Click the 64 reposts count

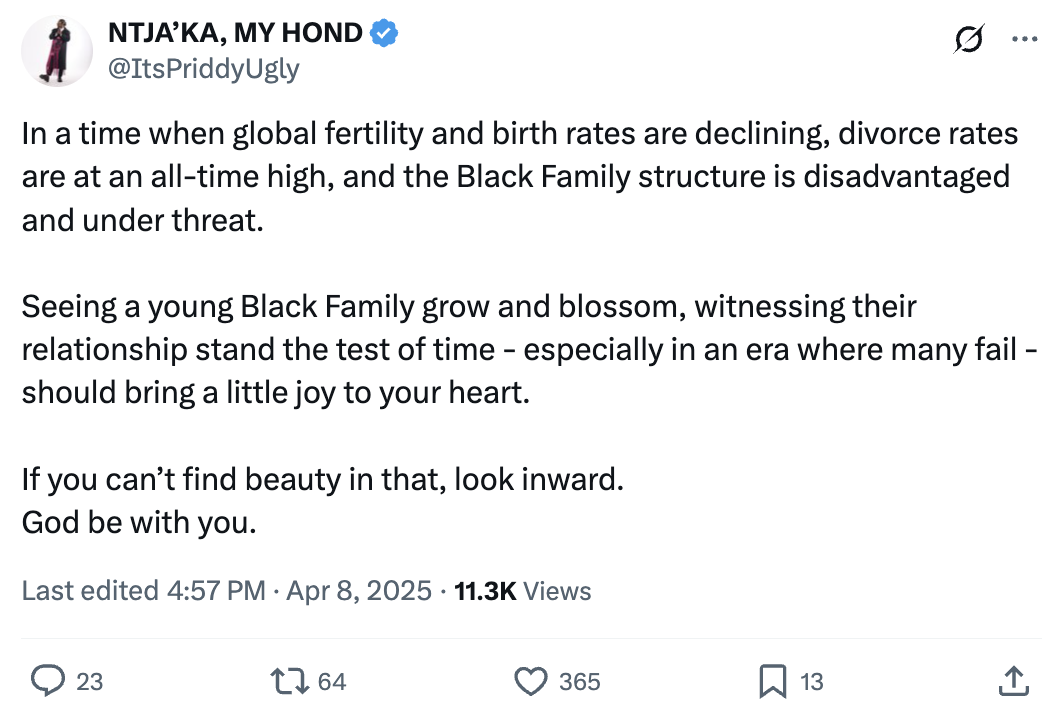(x=332, y=682)
